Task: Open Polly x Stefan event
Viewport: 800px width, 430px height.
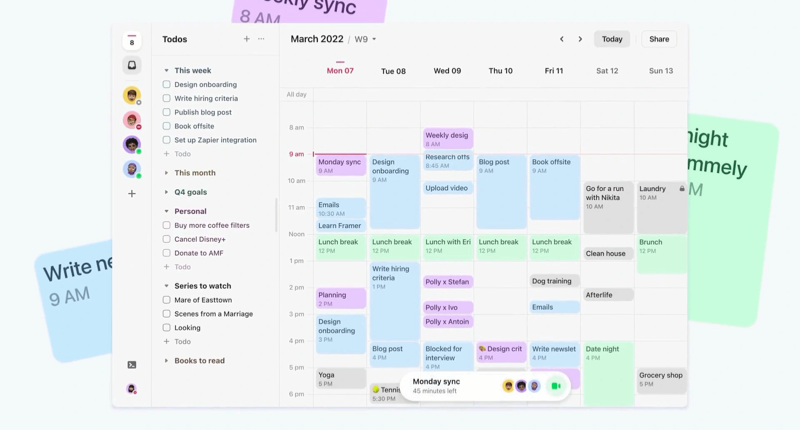Action: click(x=448, y=282)
